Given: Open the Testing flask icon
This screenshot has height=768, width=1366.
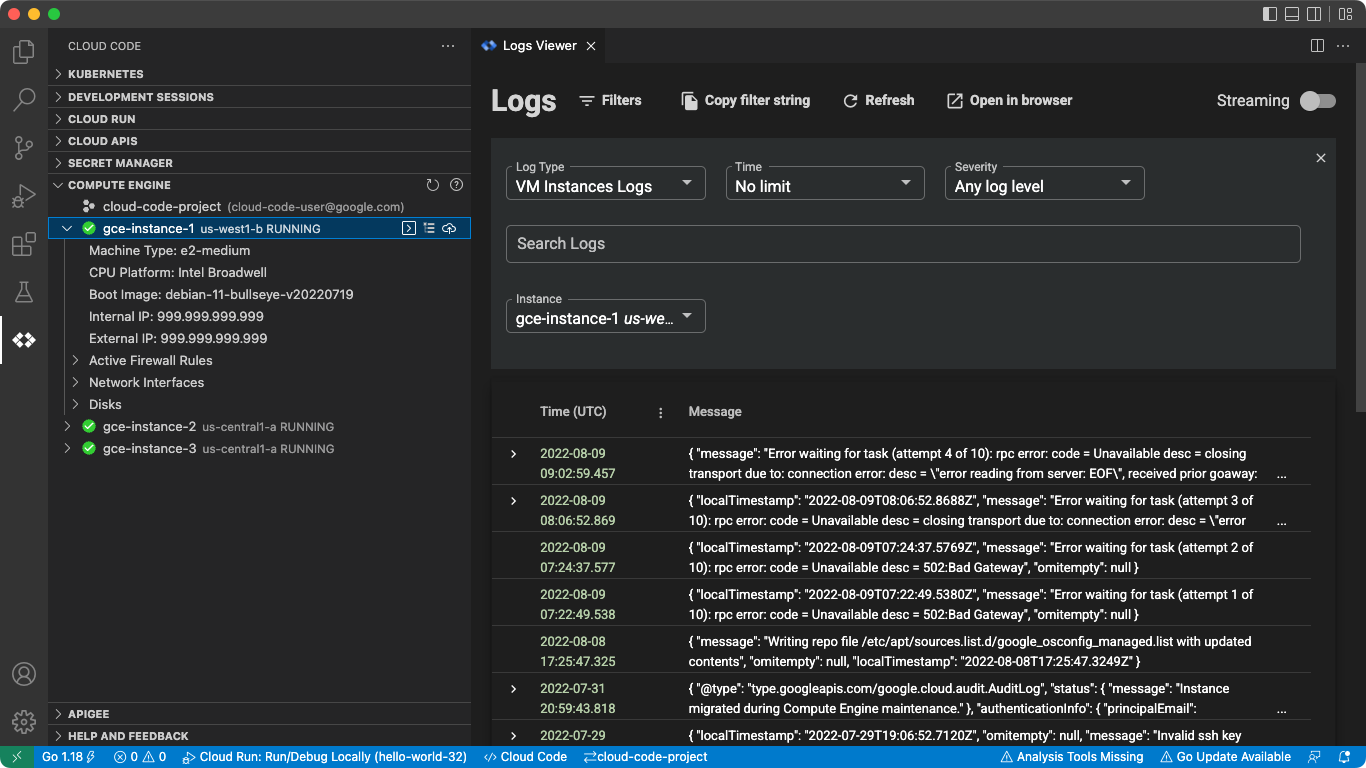Looking at the screenshot, I should pyautogui.click(x=24, y=292).
